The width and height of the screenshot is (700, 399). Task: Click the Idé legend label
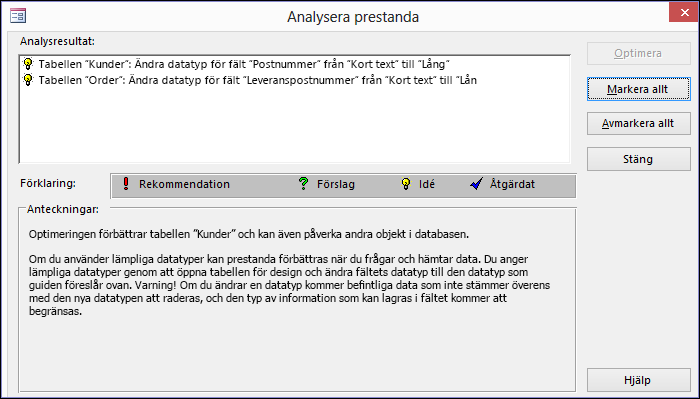coord(427,184)
